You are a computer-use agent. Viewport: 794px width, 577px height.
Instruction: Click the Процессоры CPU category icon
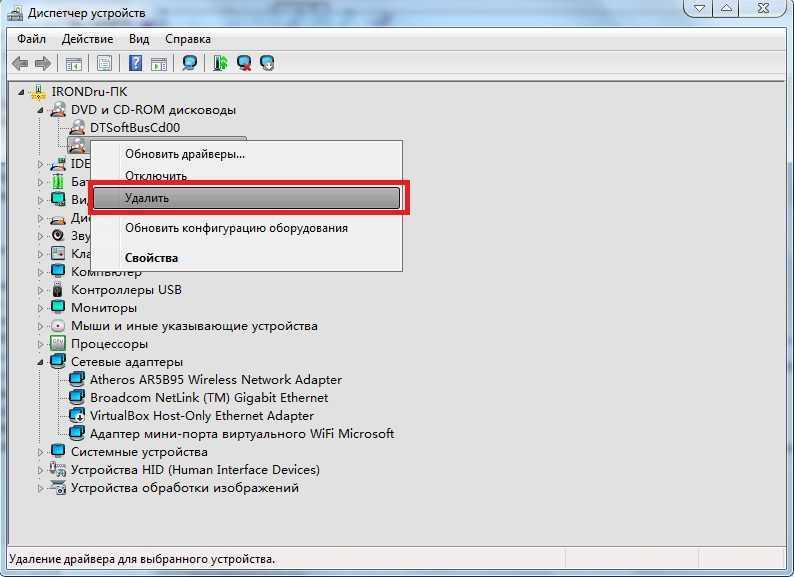(58, 343)
